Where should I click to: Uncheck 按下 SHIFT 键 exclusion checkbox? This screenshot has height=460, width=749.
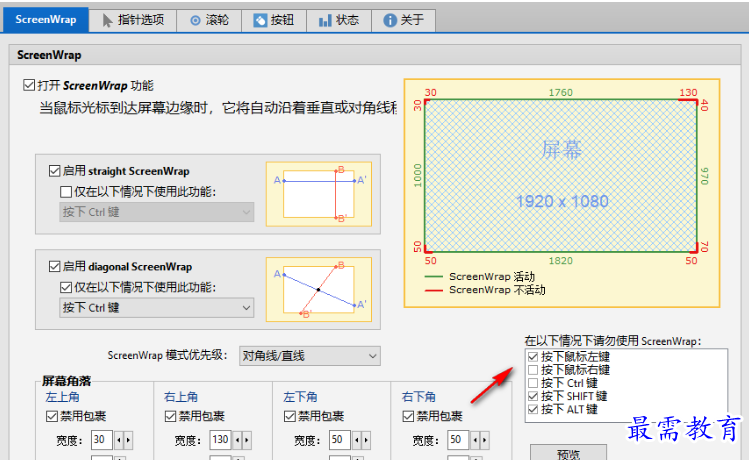533,396
